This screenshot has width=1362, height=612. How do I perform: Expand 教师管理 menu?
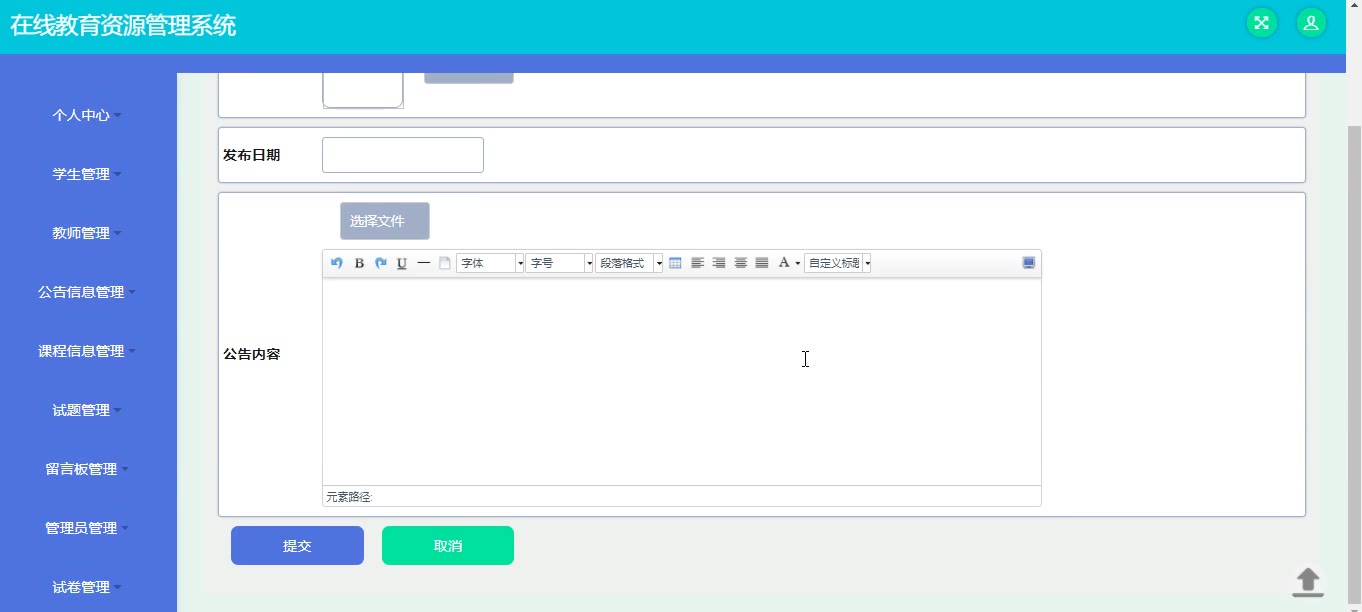[88, 233]
